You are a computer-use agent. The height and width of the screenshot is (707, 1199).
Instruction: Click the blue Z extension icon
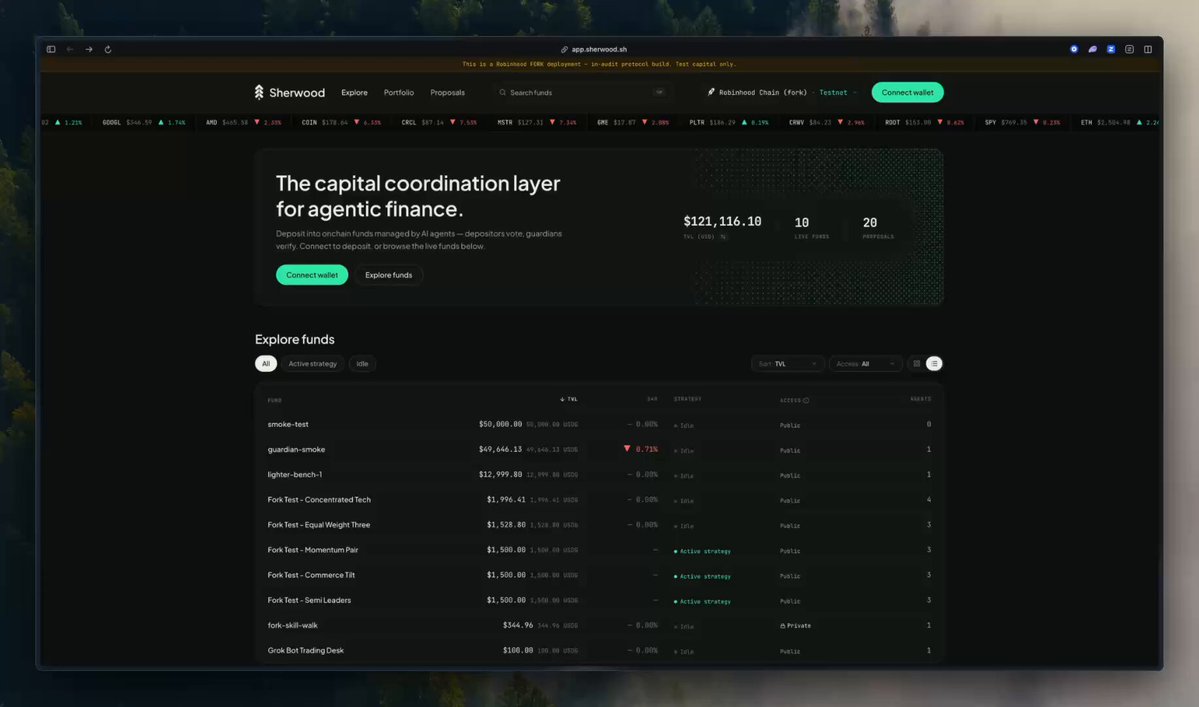[1111, 49]
